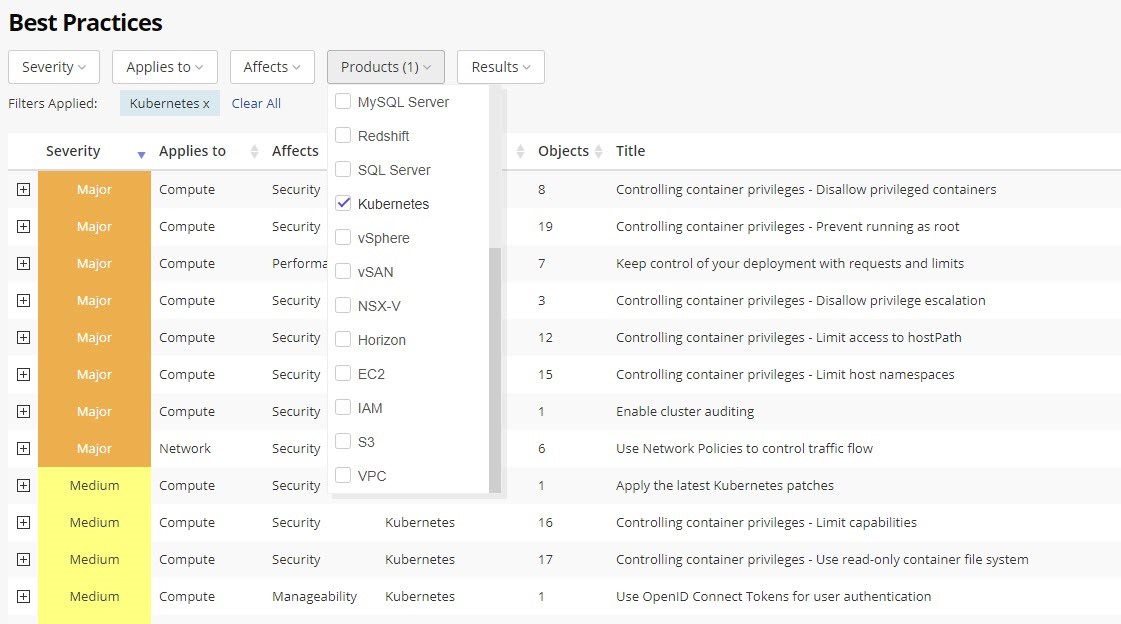Click plus icon for 'Enable cluster auditing' row
Viewport: 1121px width, 624px height.
tap(23, 411)
